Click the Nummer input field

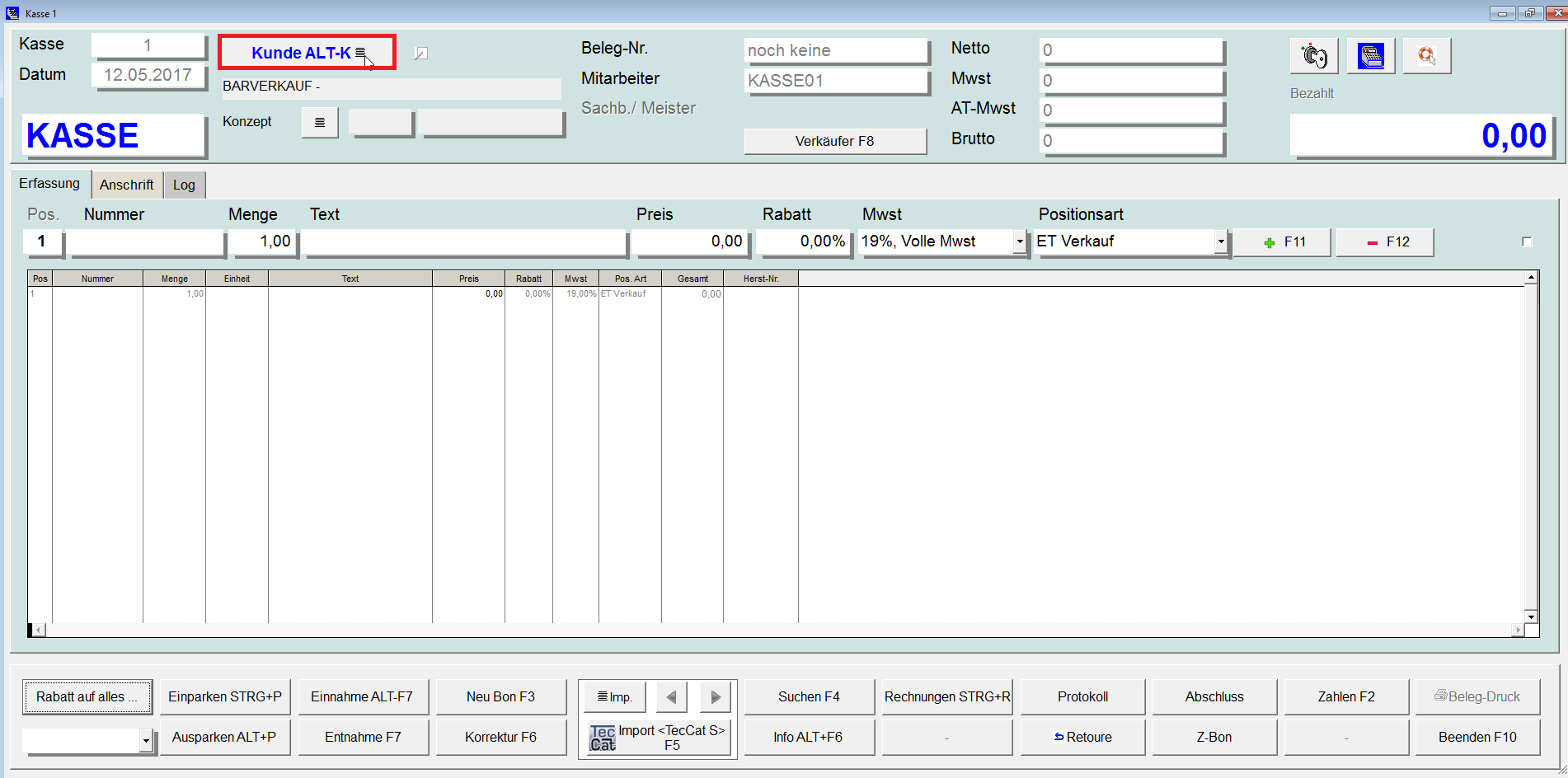click(146, 241)
